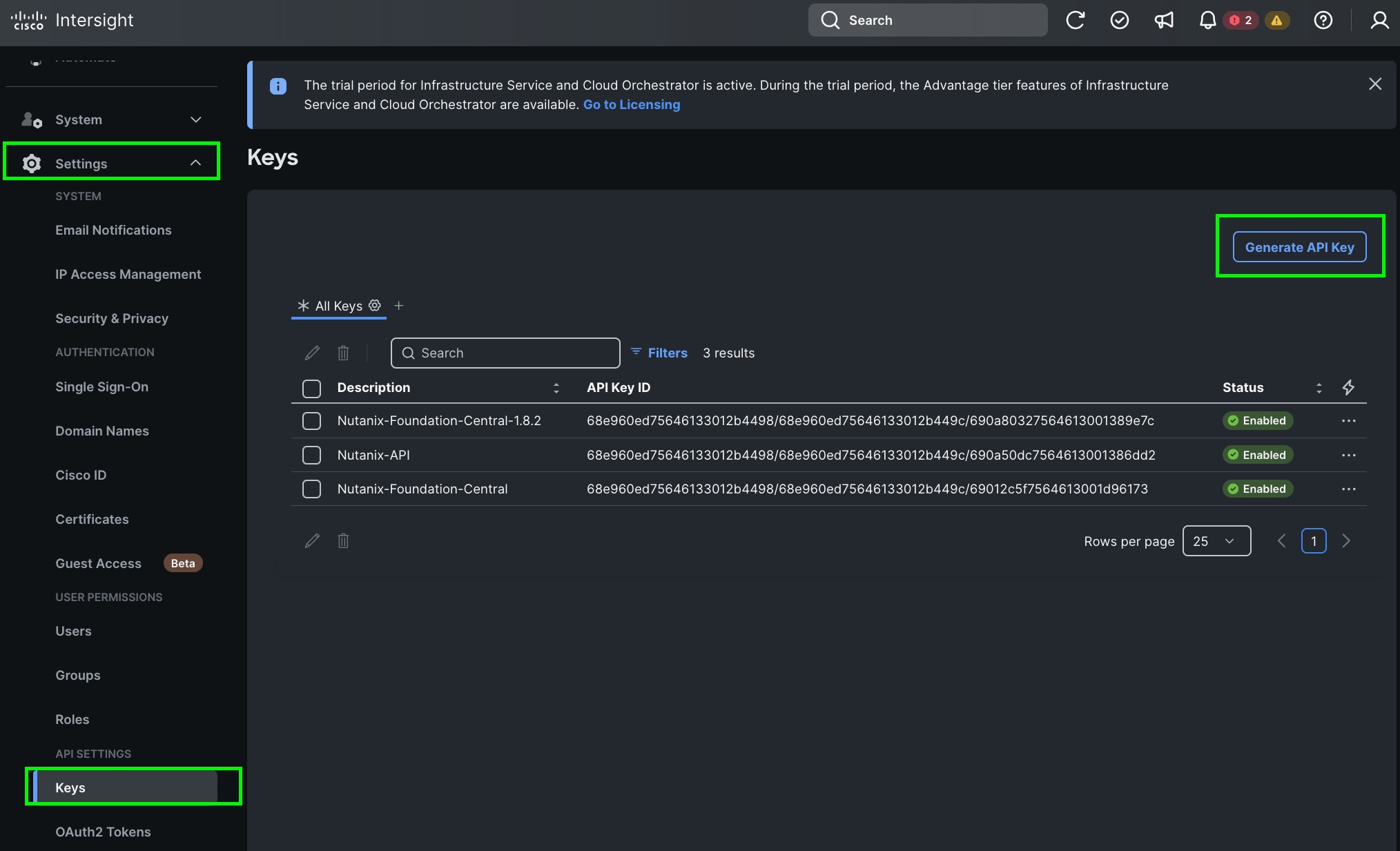
Task: Check the Nutanix-Foundation-Central-1.8.2 row checkbox
Action: tap(311, 420)
